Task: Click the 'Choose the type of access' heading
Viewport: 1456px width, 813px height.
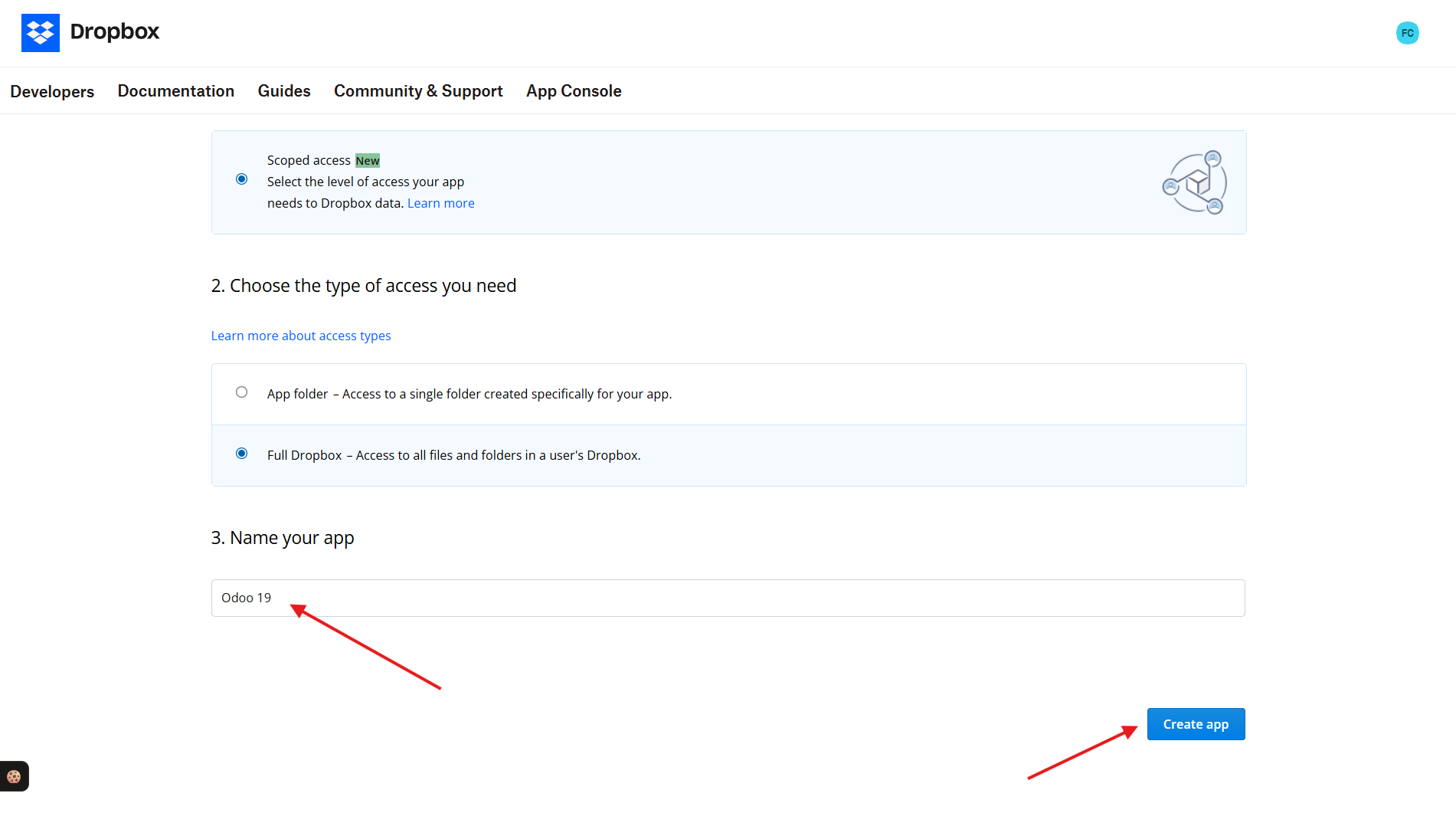Action: click(x=364, y=286)
